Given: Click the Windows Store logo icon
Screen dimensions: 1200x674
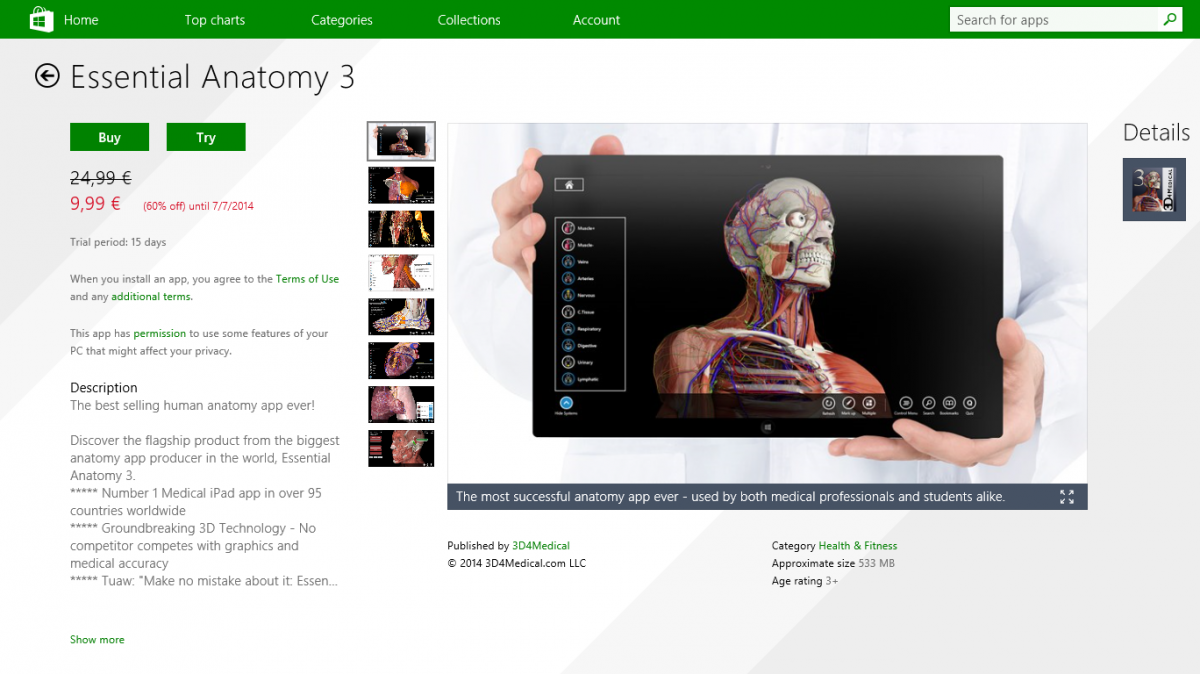Looking at the screenshot, I should [42, 19].
